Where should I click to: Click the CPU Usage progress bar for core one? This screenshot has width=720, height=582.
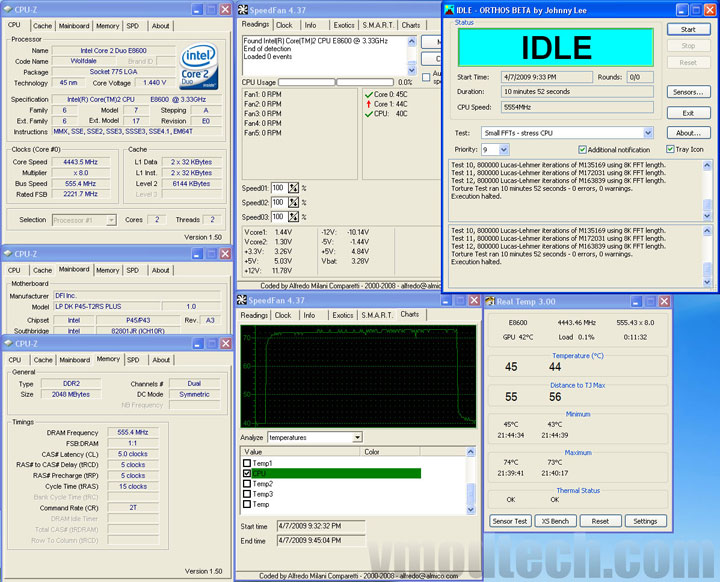click(x=306, y=82)
